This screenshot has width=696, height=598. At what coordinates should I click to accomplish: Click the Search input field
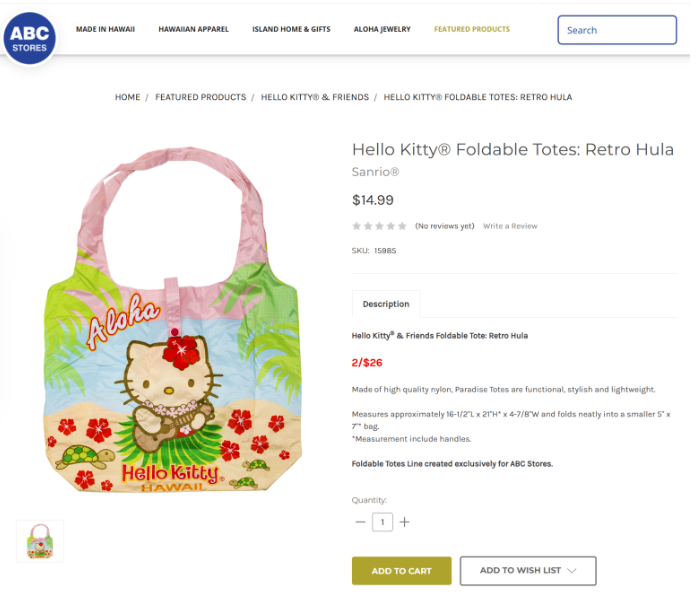[x=616, y=30]
